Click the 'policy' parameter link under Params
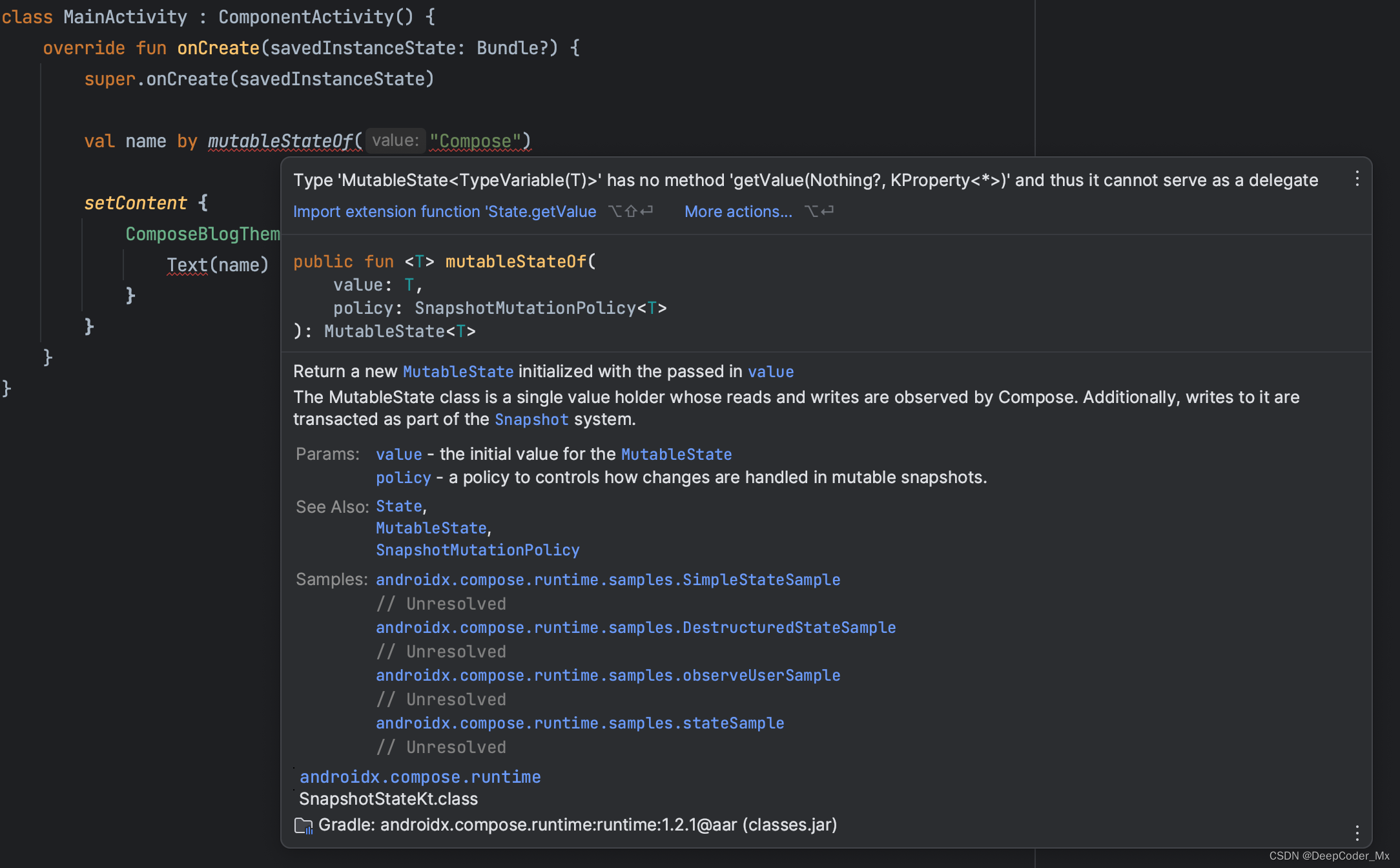This screenshot has height=868, width=1400. coord(403,478)
